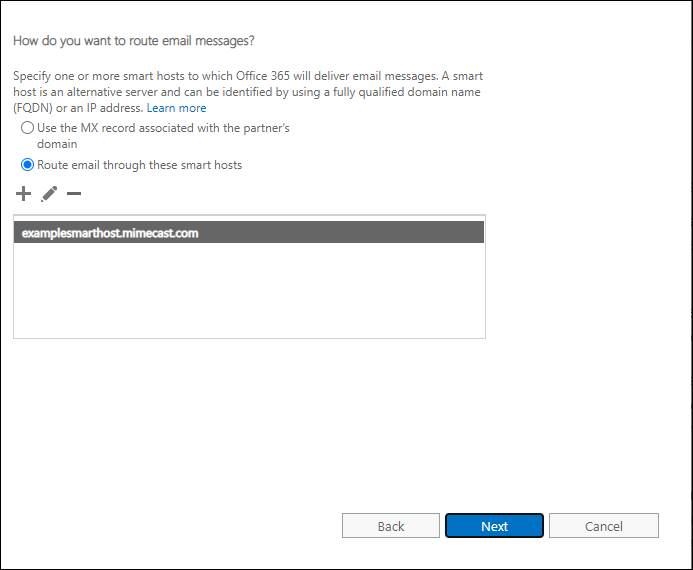Click blank dialog space below the smart hosts list

248,420
